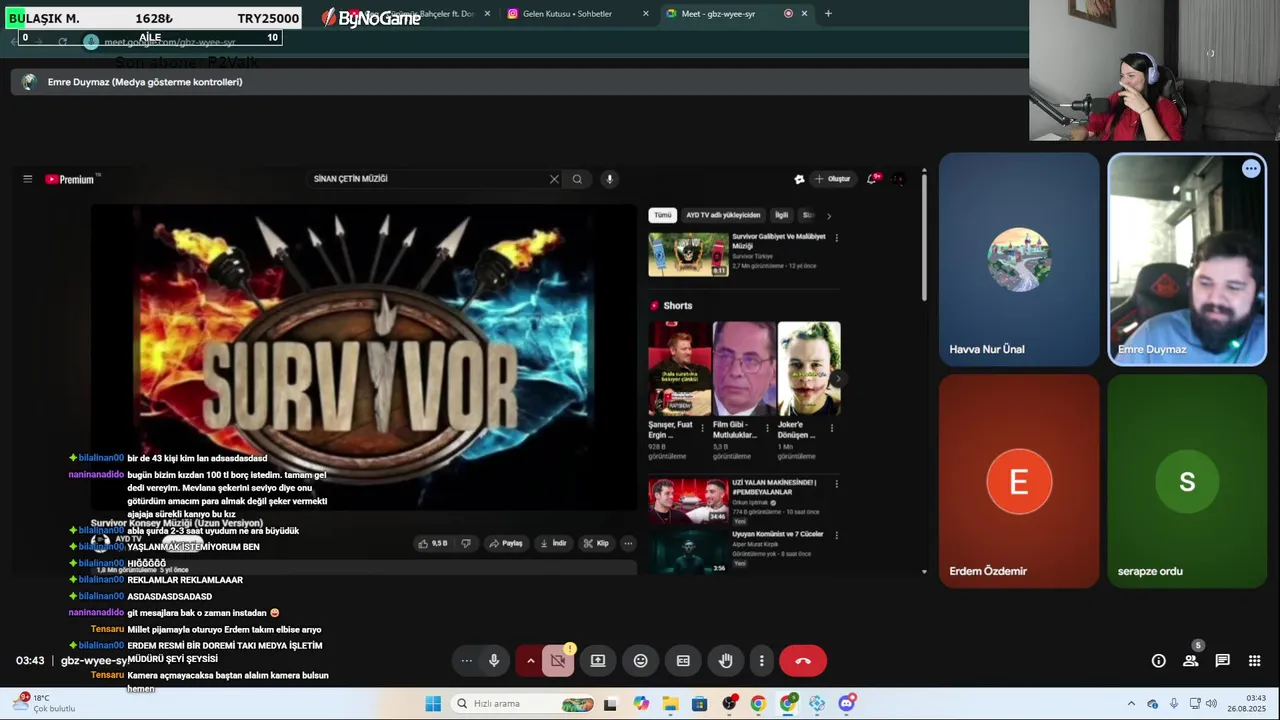This screenshot has height=720, width=1280.
Task: Dislike the Survivor video
Action: point(465,543)
